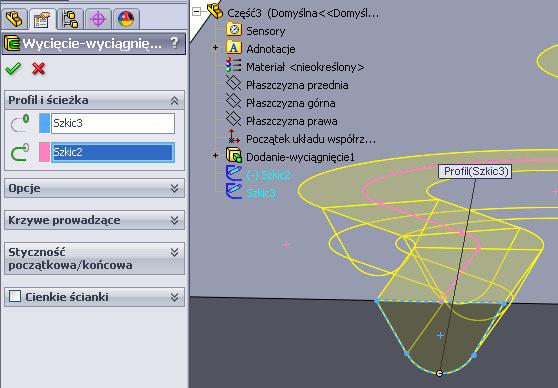
Task: Click the Szkic3 profile selection field
Action: click(x=113, y=123)
